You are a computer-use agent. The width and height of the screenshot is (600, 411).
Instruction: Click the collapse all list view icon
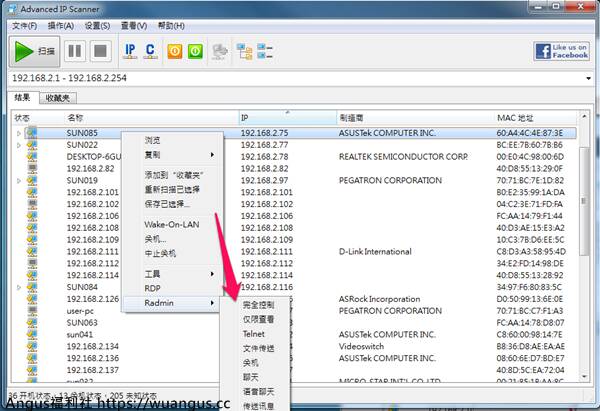click(x=265, y=51)
